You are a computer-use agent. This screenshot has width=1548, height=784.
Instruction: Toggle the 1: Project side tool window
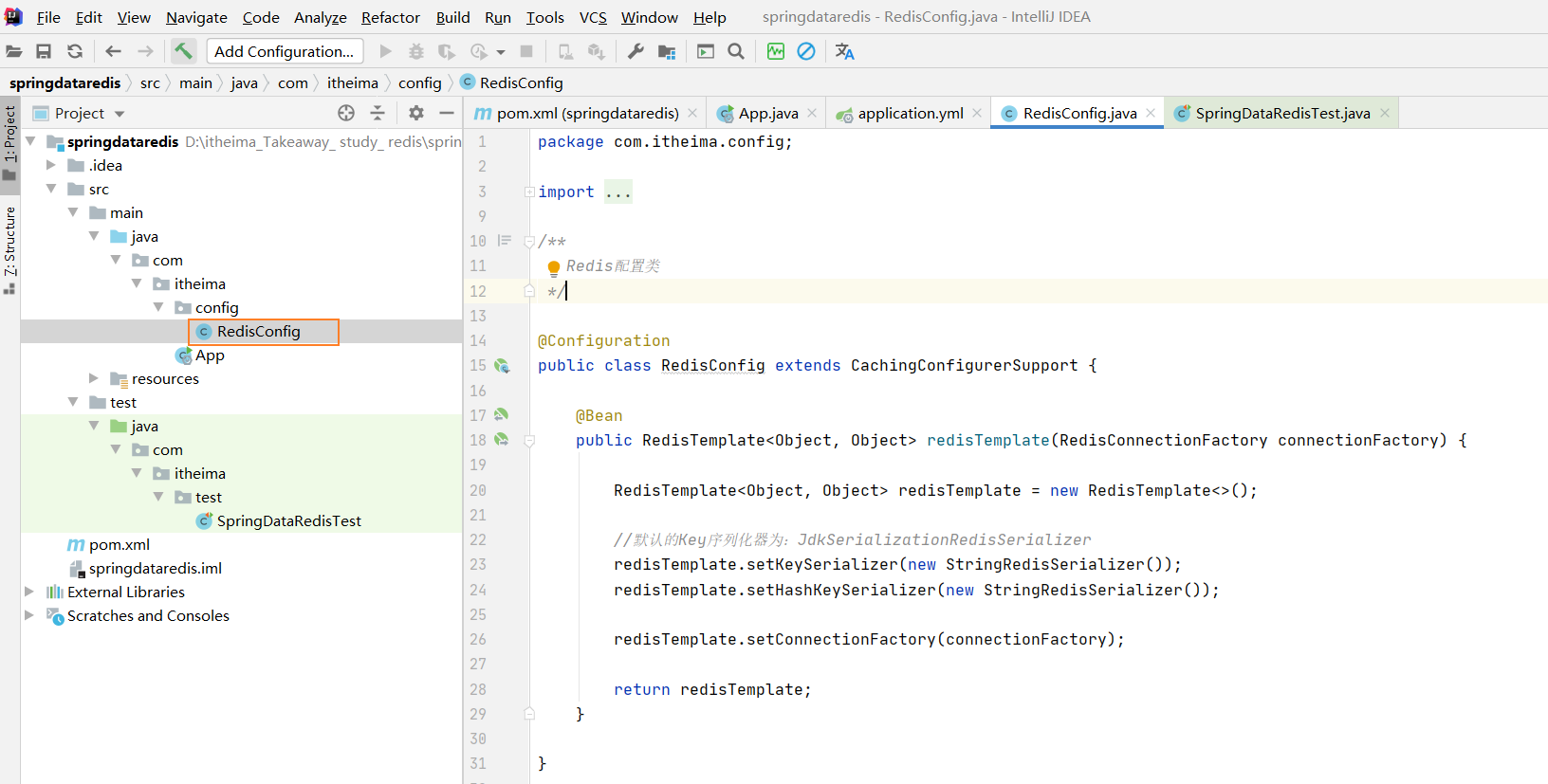(x=9, y=143)
